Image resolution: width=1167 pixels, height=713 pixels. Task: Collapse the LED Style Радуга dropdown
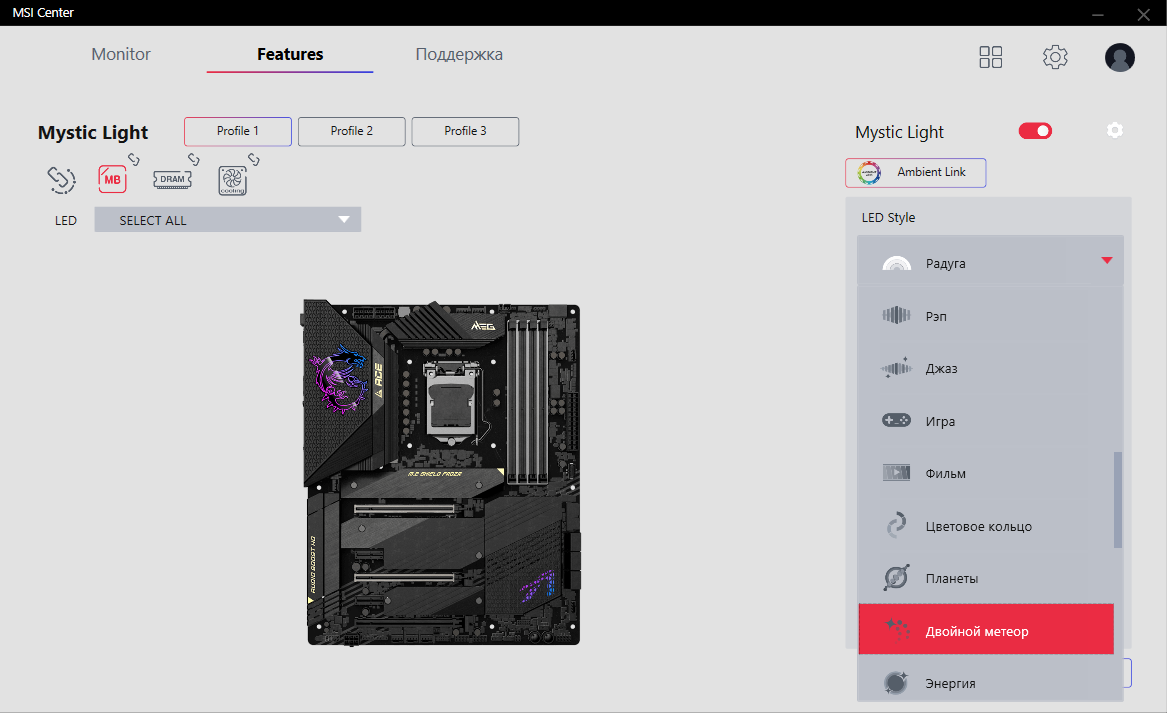tap(990, 260)
